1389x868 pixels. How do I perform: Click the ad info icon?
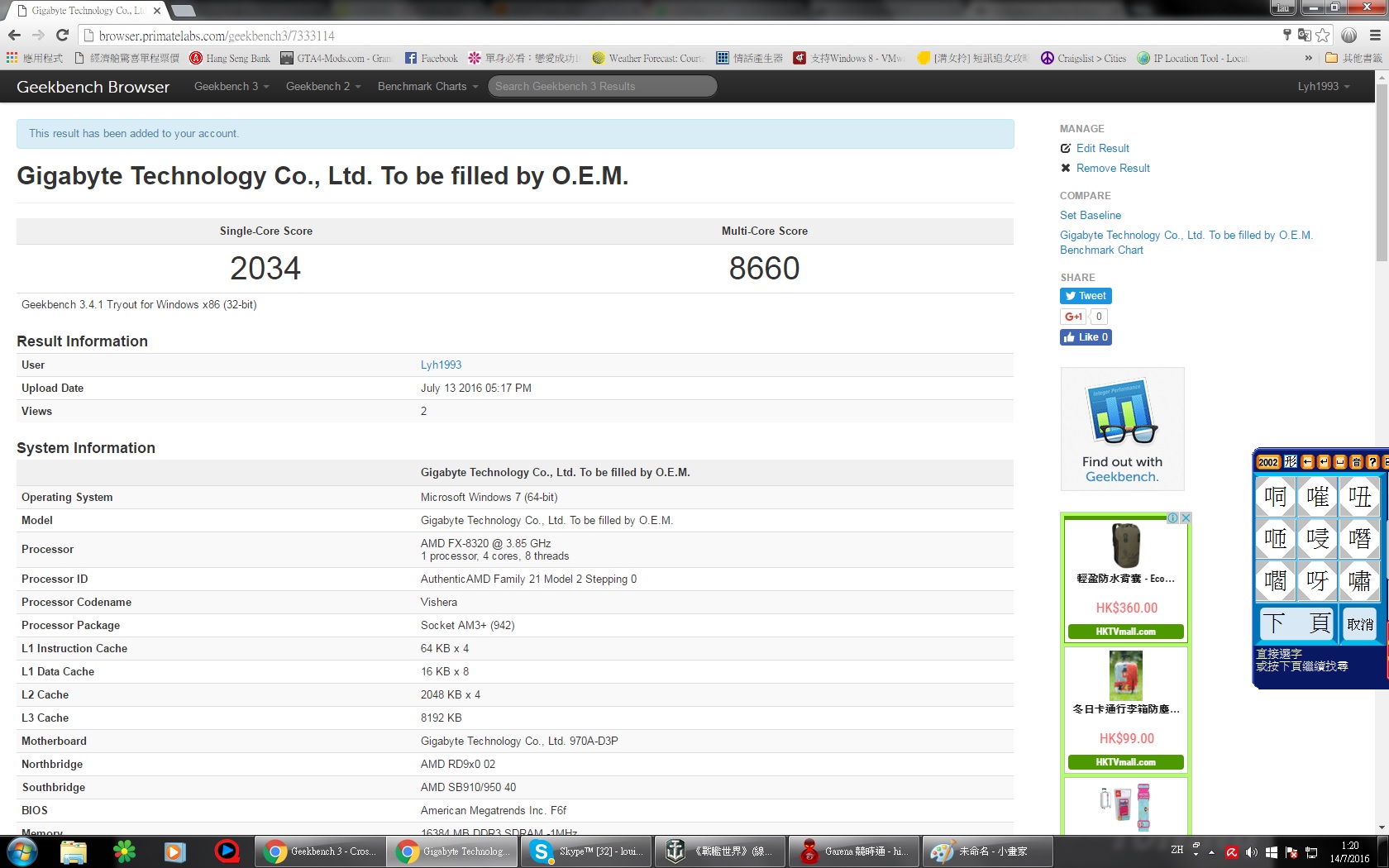(x=1172, y=517)
